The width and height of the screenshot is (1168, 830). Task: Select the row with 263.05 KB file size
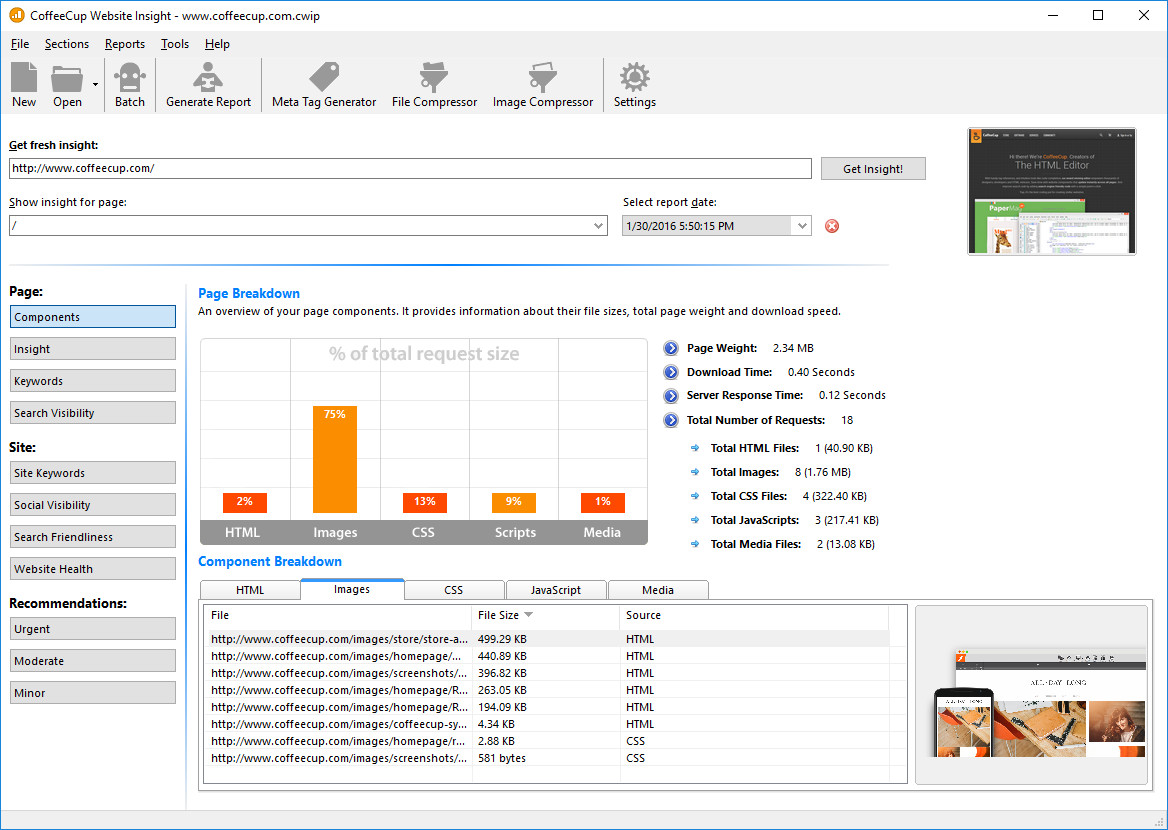(547, 690)
